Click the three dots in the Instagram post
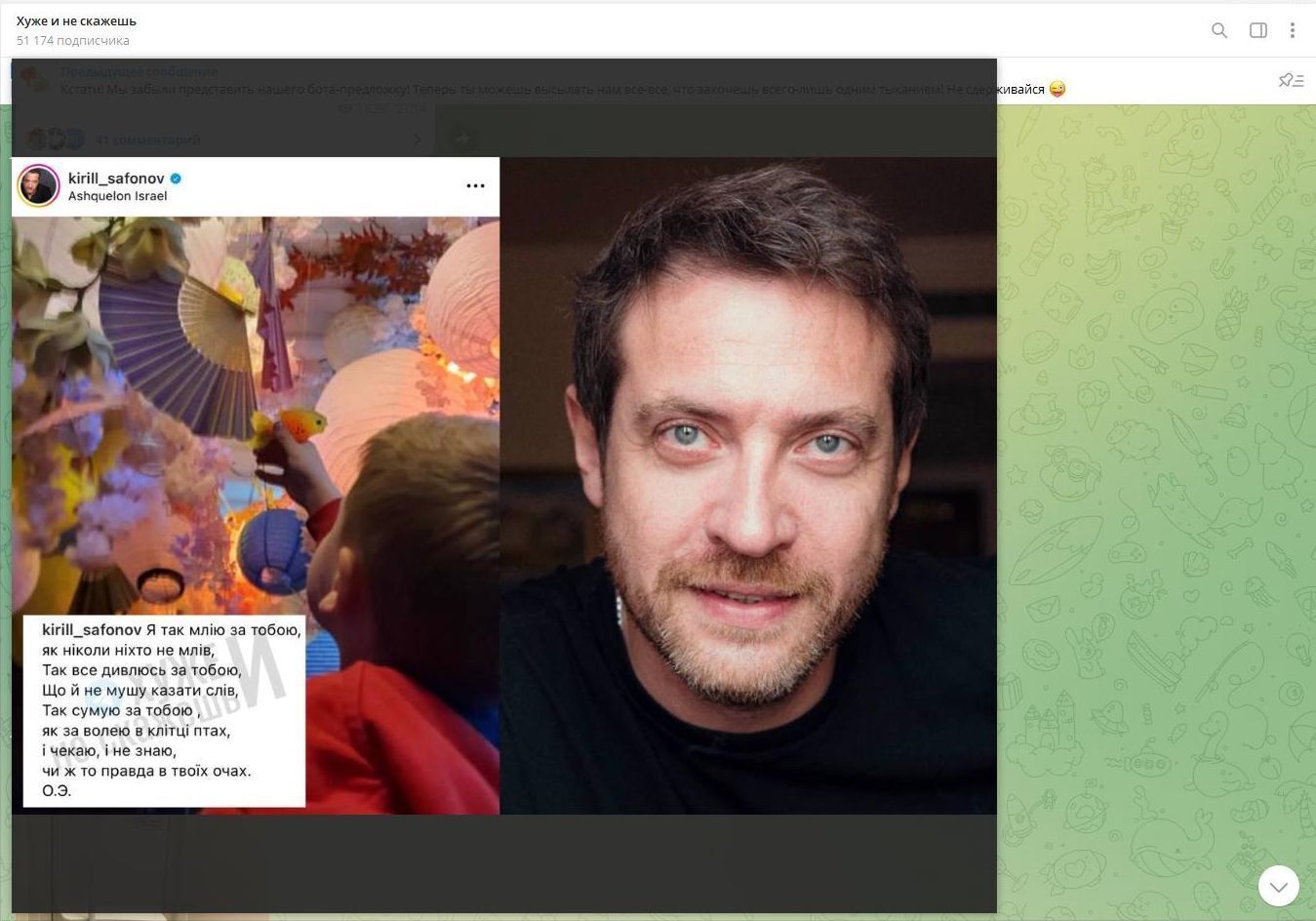This screenshot has width=1316, height=921. point(475,186)
